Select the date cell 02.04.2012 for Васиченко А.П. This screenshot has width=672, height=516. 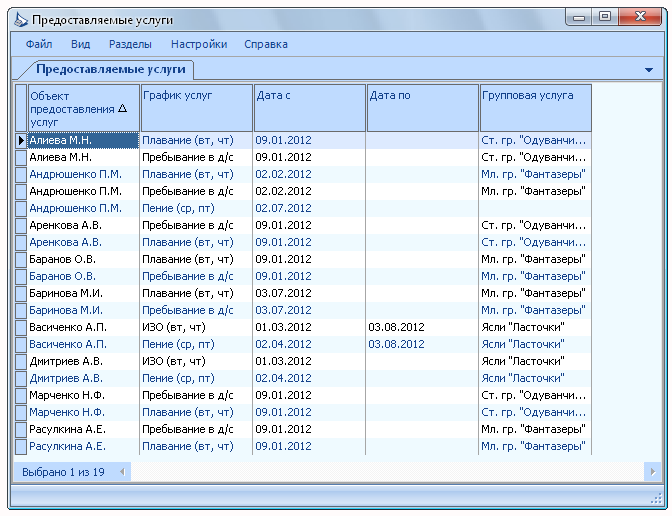point(309,345)
